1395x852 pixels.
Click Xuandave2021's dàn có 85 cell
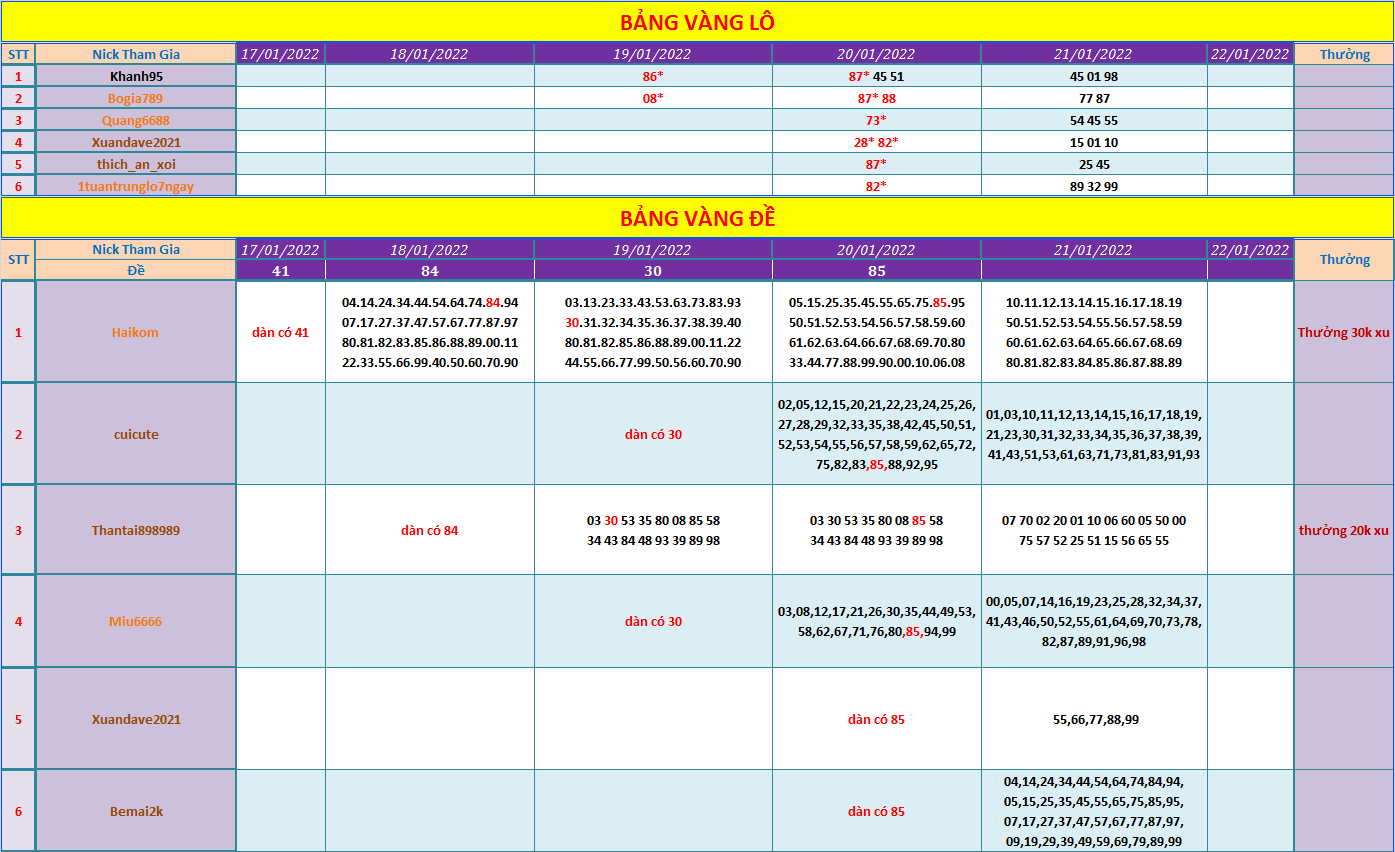tap(876, 719)
